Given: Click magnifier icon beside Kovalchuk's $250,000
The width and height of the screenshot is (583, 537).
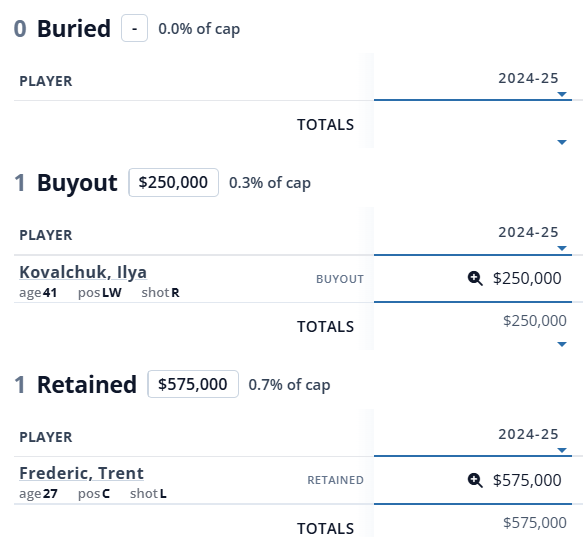Looking at the screenshot, I should point(475,279).
